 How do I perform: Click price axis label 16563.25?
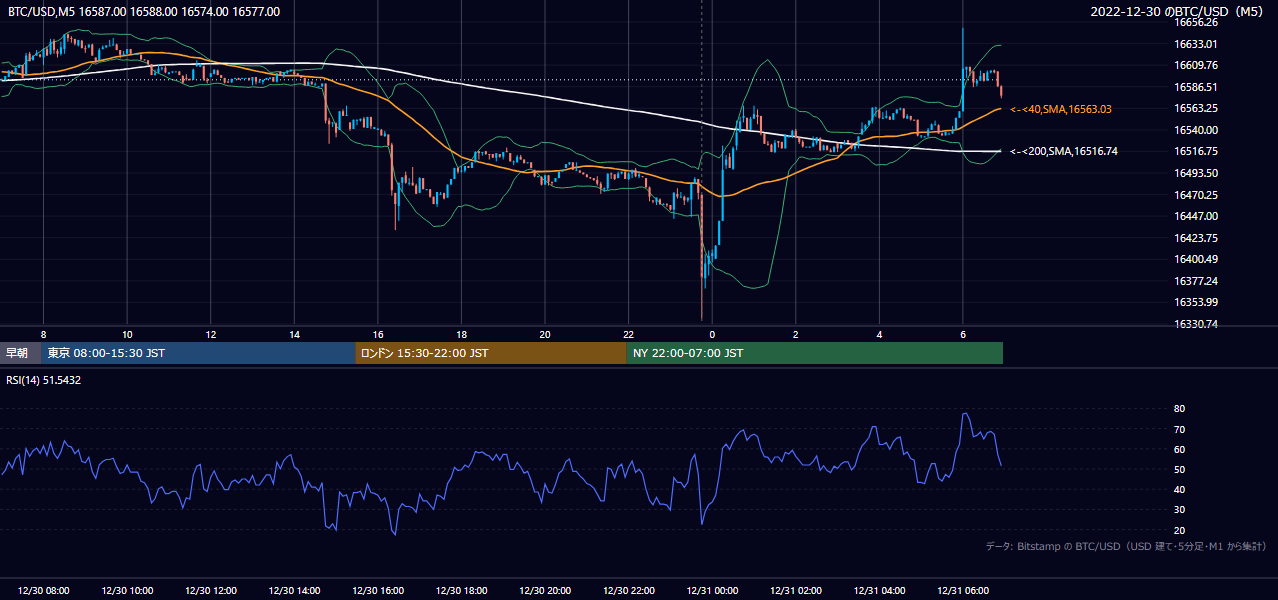pos(1195,108)
